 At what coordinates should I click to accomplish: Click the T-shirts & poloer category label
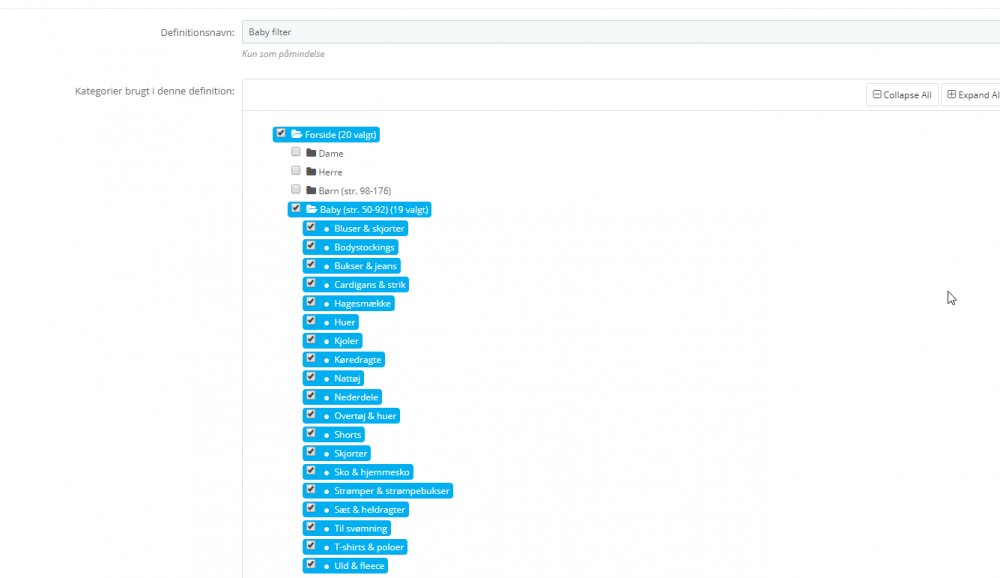pyautogui.click(x=369, y=547)
